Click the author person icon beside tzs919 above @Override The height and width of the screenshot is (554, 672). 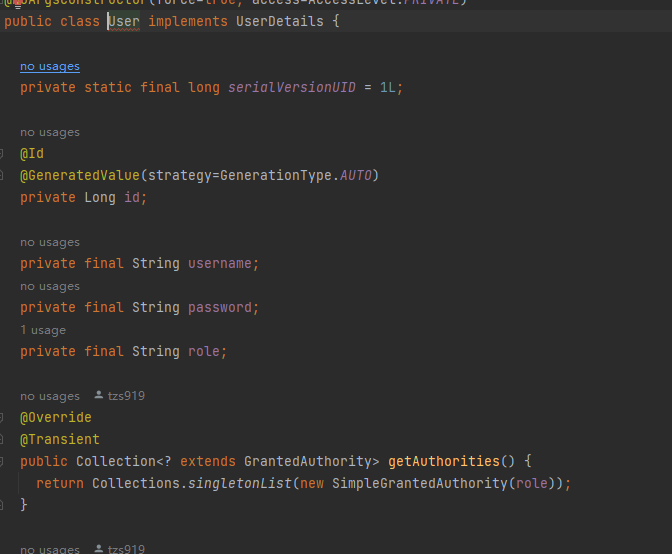click(x=99, y=395)
